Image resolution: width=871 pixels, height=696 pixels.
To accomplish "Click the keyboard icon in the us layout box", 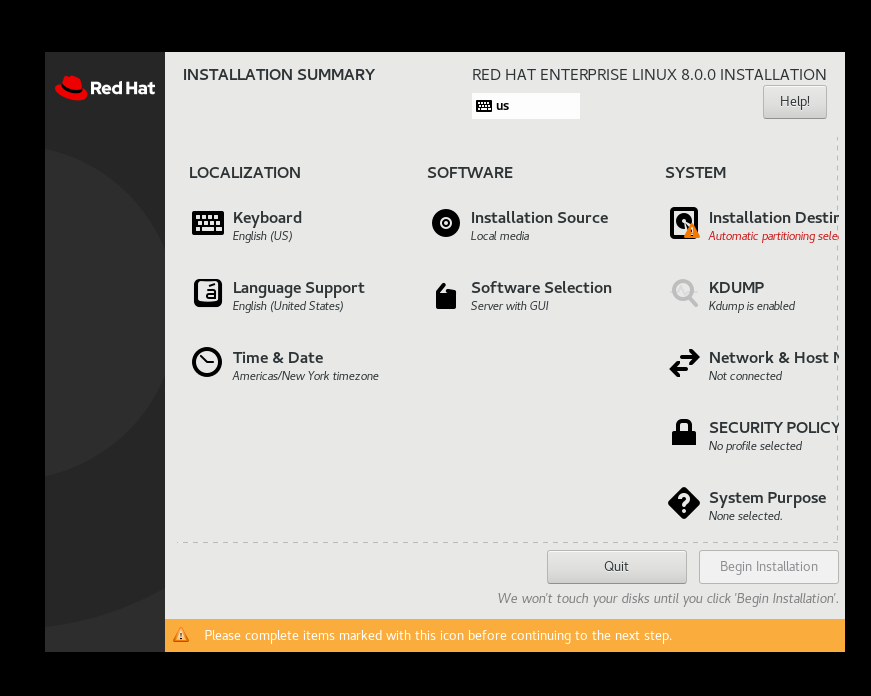I will point(484,106).
